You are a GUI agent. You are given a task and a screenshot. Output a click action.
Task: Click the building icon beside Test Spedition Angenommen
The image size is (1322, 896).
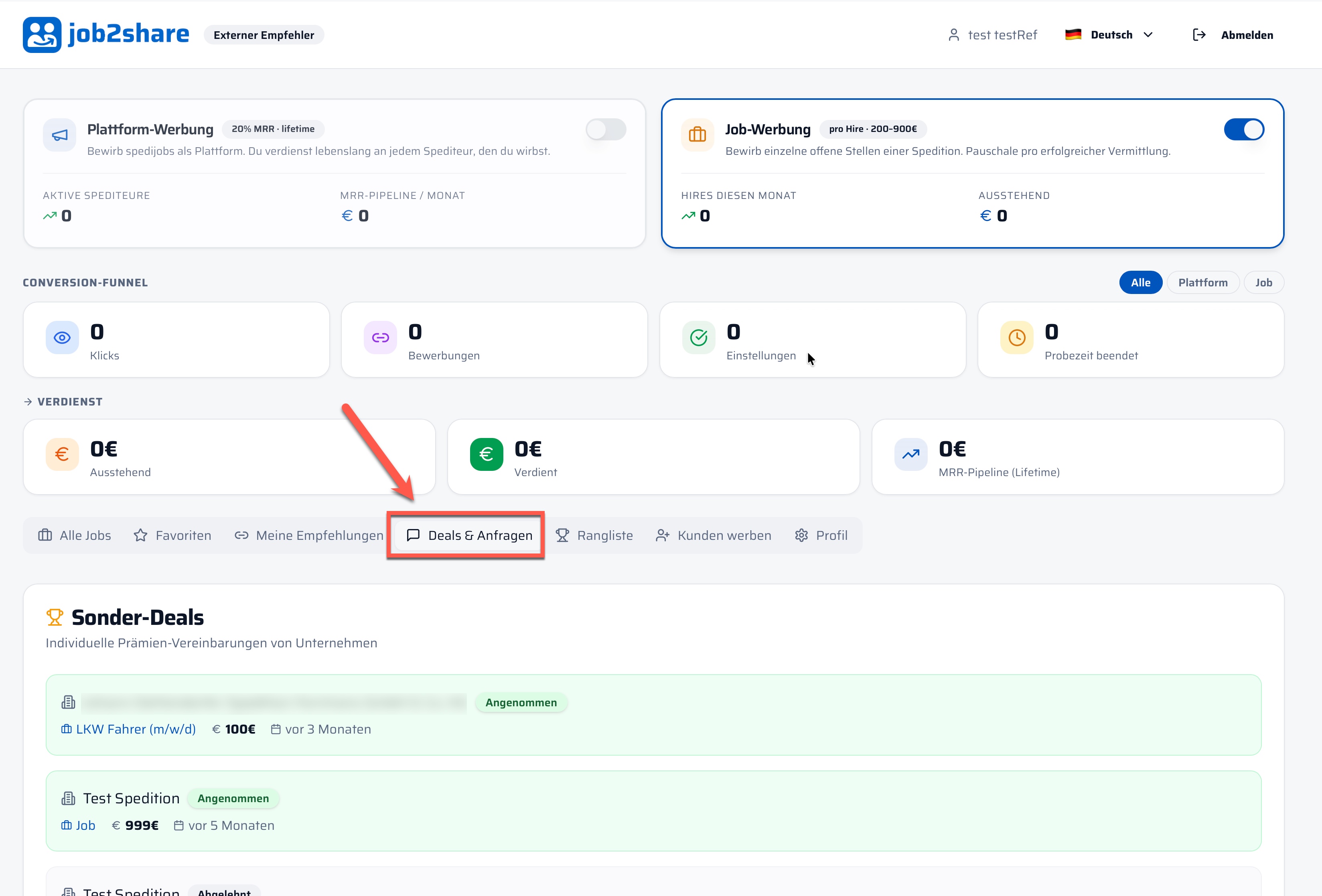click(x=68, y=799)
